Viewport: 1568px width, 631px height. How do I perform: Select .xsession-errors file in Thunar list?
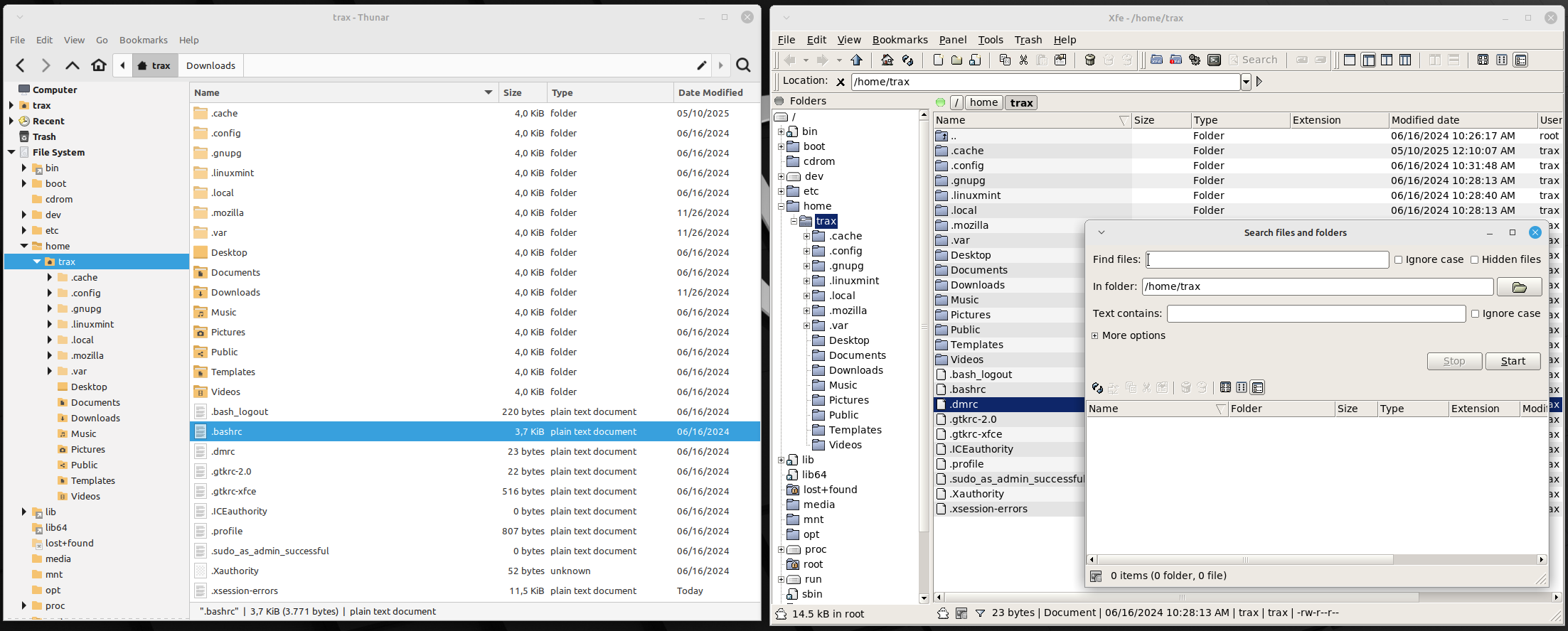coord(475,590)
